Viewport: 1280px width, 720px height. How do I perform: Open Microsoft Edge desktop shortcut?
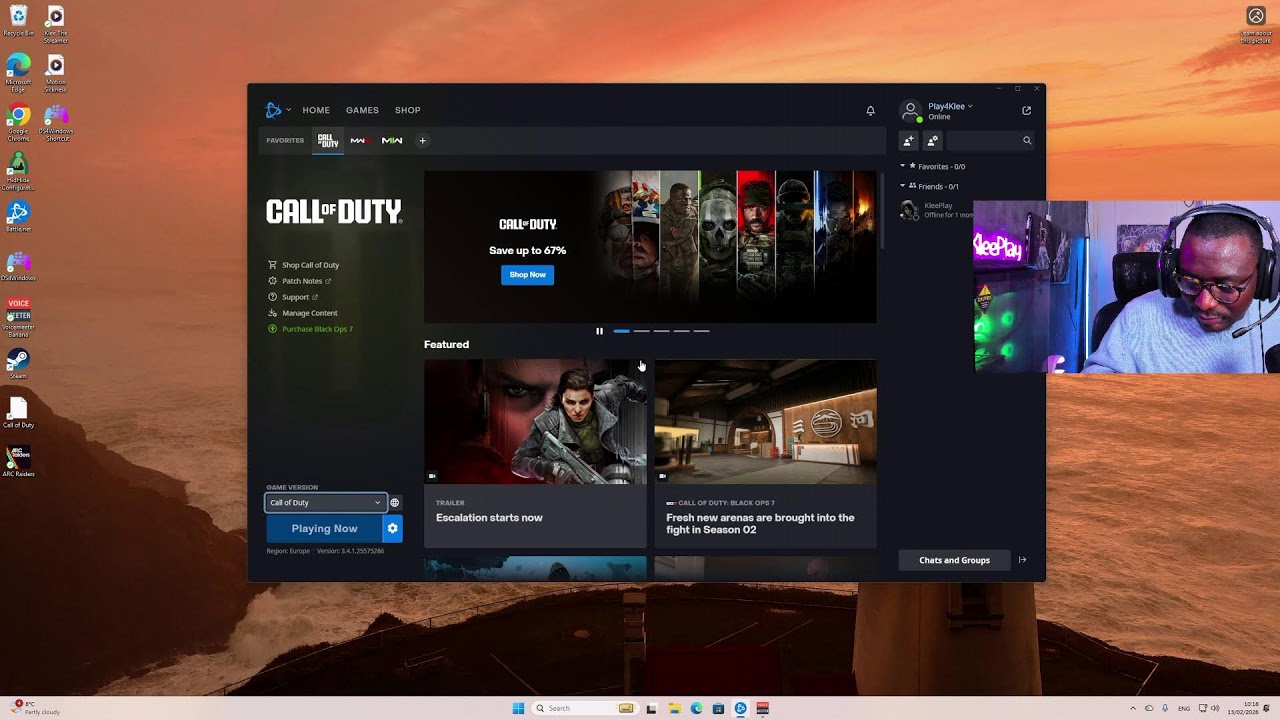click(18, 71)
